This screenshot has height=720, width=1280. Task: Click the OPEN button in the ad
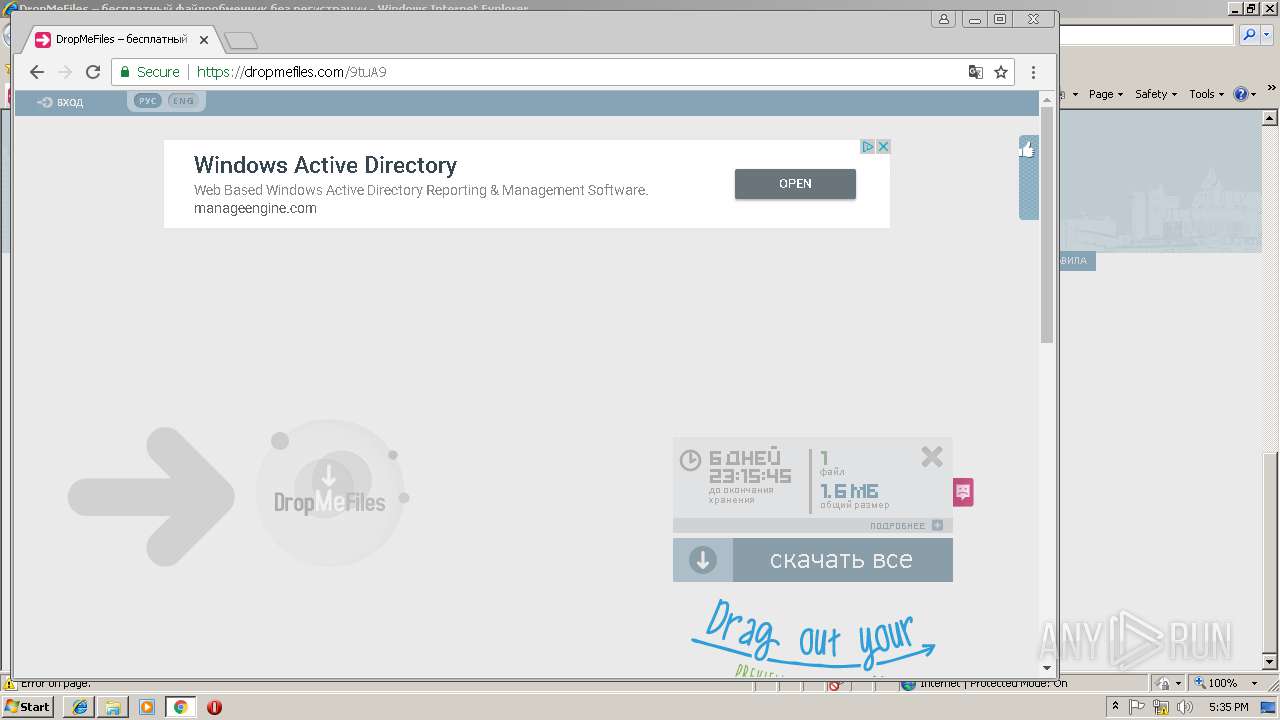pos(795,183)
